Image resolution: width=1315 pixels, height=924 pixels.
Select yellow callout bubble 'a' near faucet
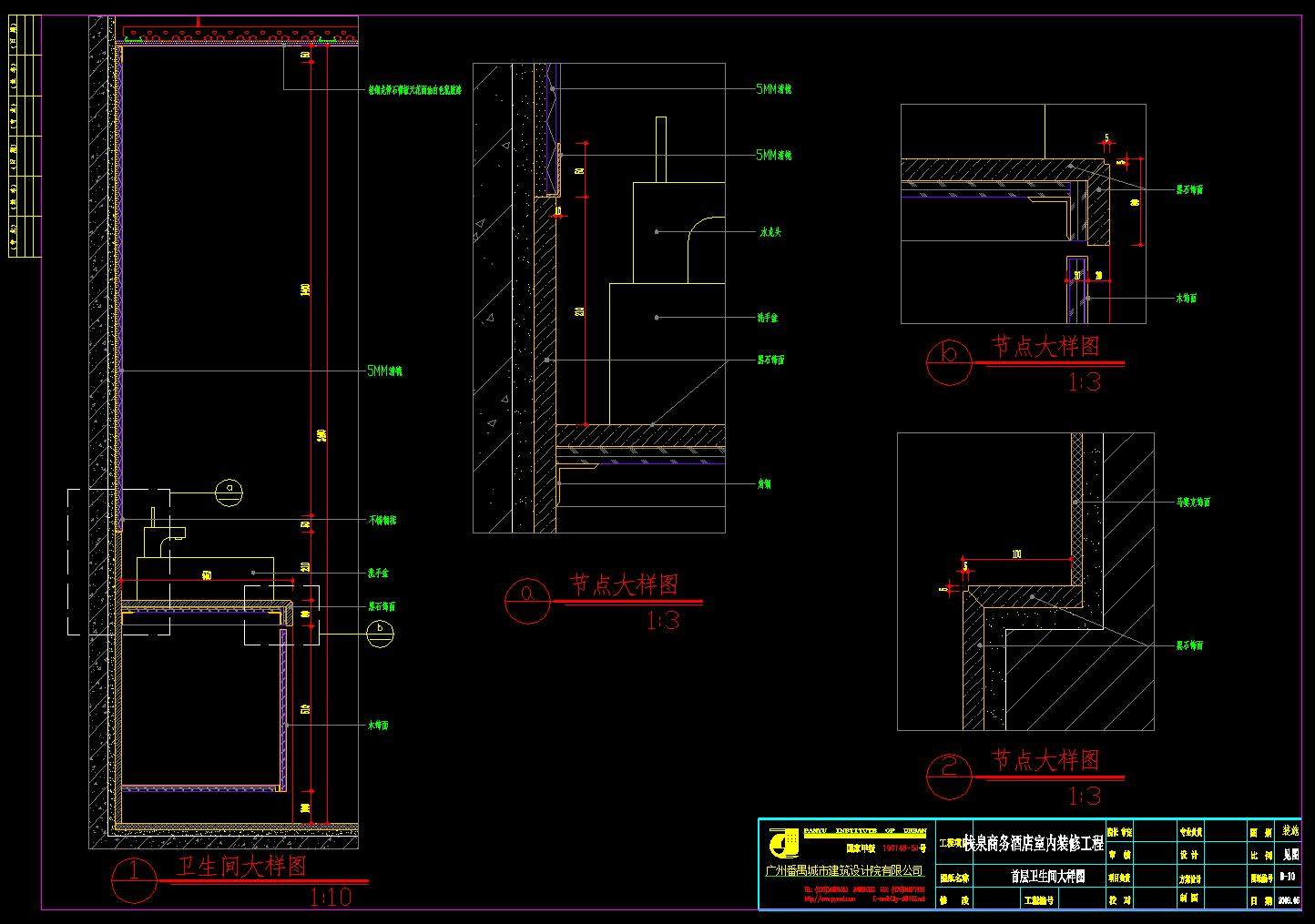(228, 492)
